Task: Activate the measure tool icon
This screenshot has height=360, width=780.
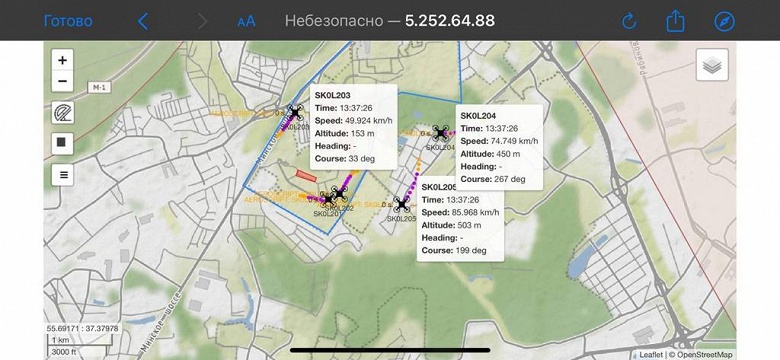Action: click(x=63, y=113)
